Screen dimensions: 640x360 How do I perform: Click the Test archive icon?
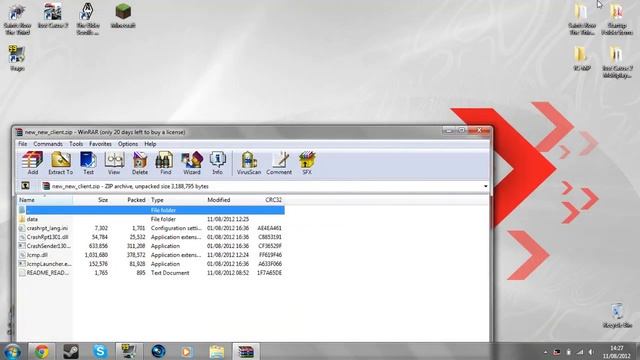coord(88,163)
